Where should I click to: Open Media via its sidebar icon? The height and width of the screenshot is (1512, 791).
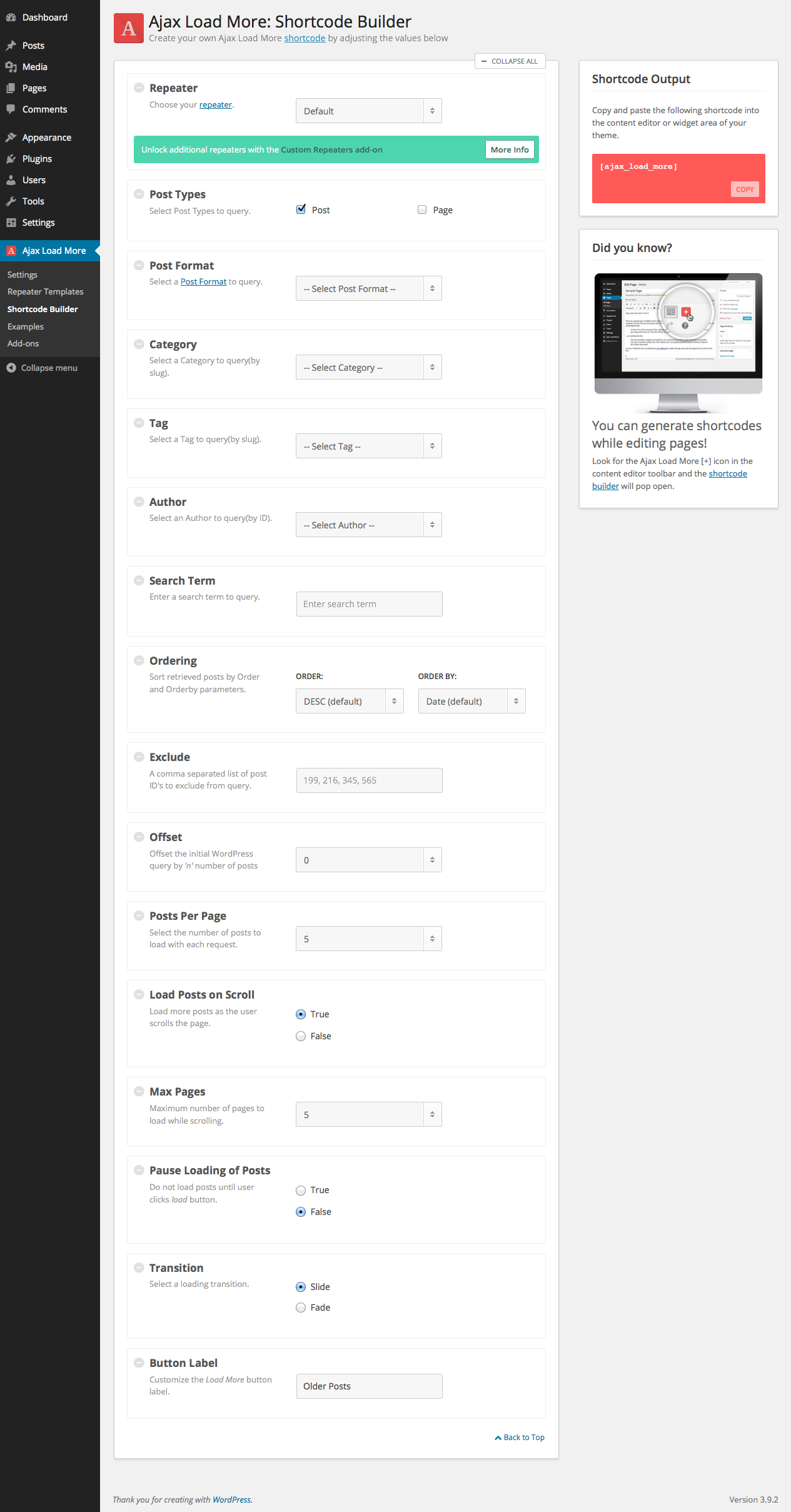tap(11, 67)
